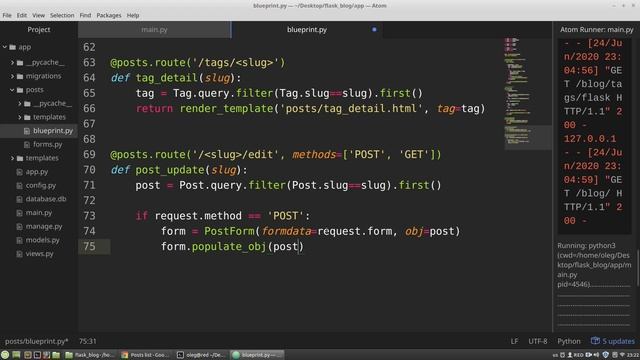Switch to the blueprint.py editor tab
Screen dimensions: 640x360
click(307, 29)
